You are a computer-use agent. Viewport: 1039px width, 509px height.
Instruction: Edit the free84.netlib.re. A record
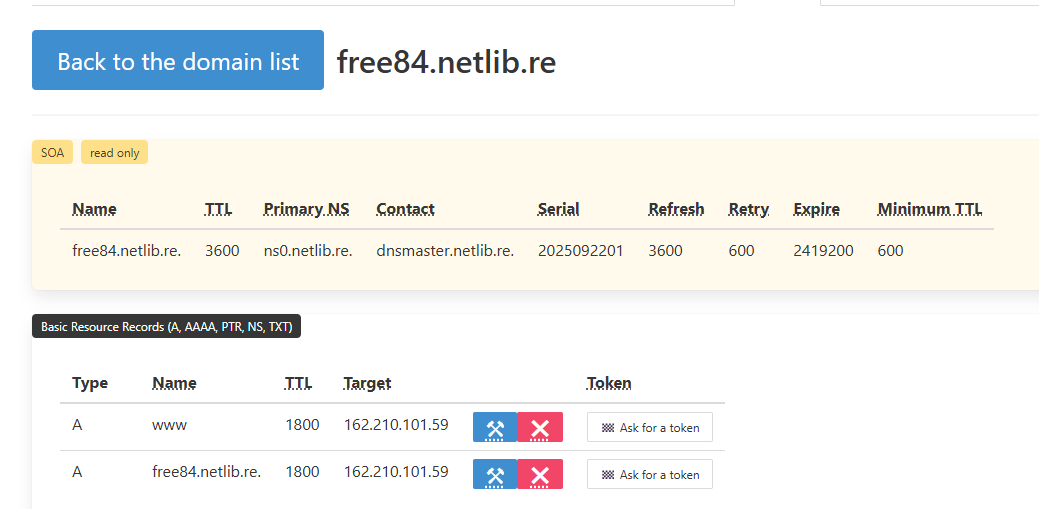click(494, 474)
